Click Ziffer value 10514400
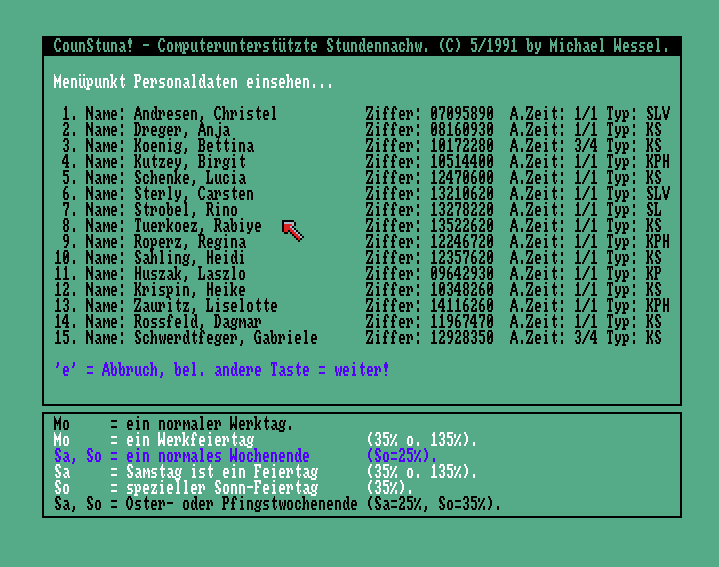The image size is (719, 567). coord(462,162)
